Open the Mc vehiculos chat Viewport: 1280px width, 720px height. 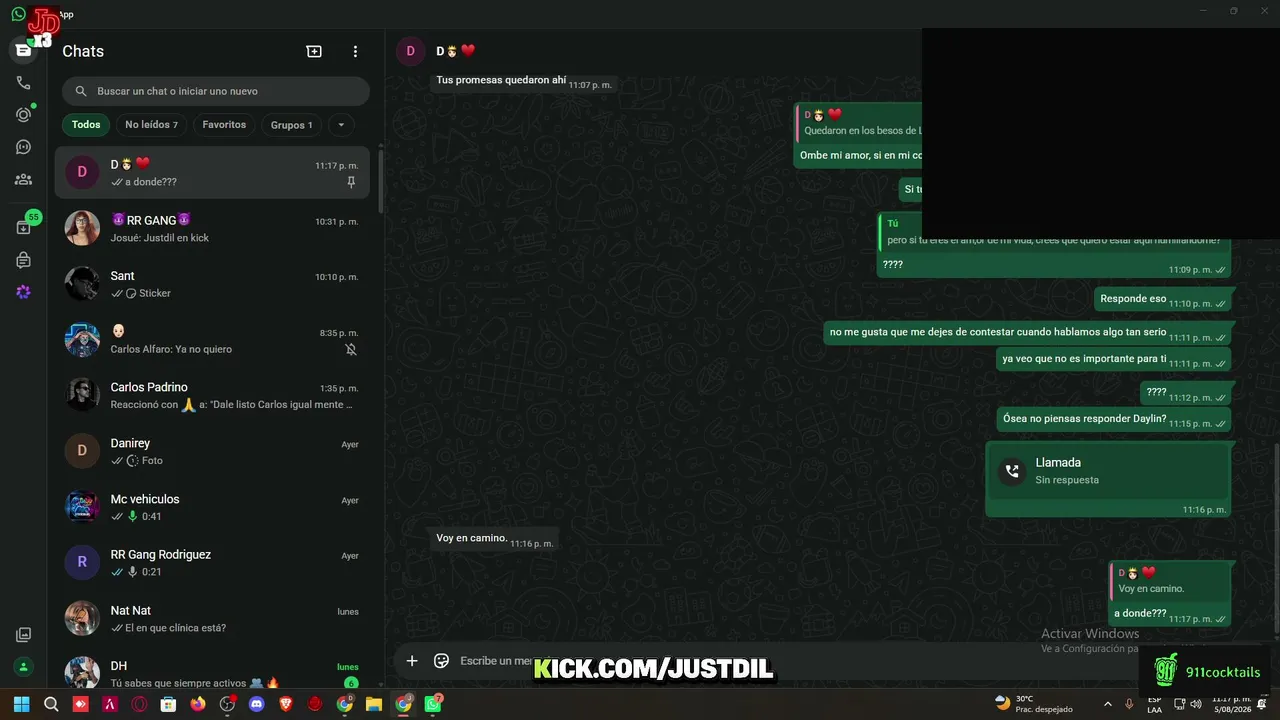pos(212,507)
